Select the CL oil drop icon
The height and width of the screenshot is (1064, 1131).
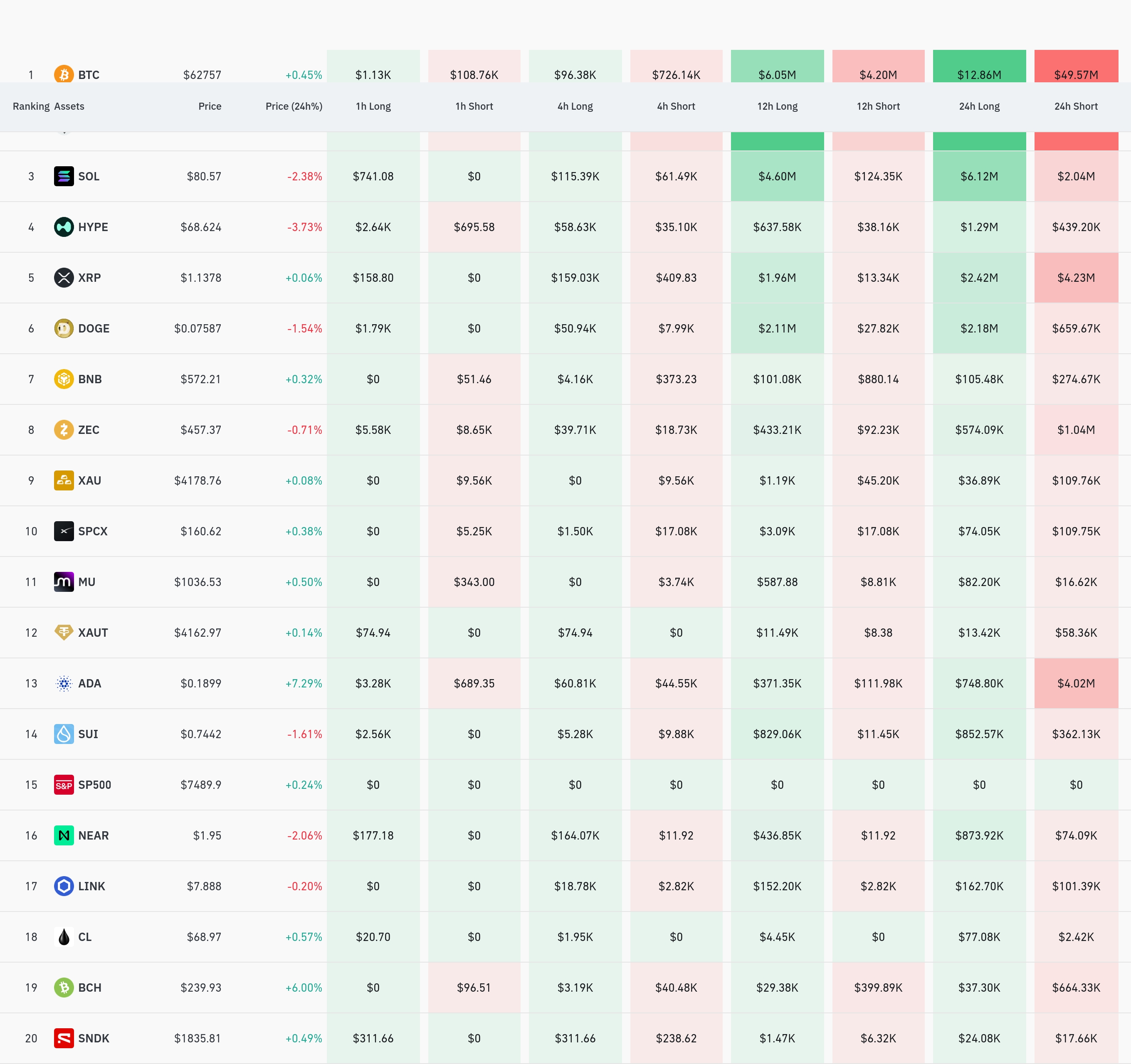(x=64, y=937)
